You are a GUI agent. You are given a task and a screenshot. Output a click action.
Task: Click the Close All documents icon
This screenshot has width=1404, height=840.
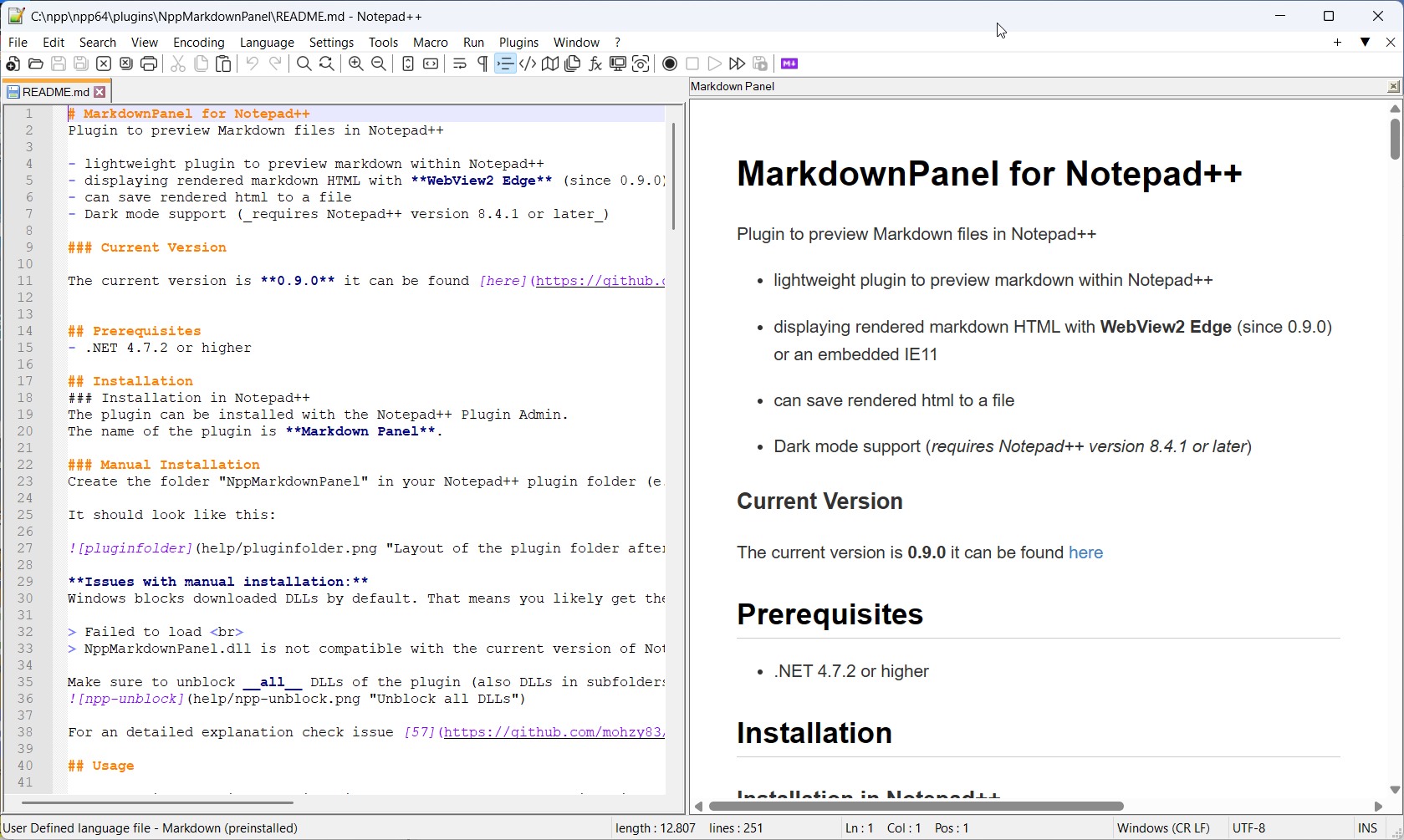(x=126, y=64)
